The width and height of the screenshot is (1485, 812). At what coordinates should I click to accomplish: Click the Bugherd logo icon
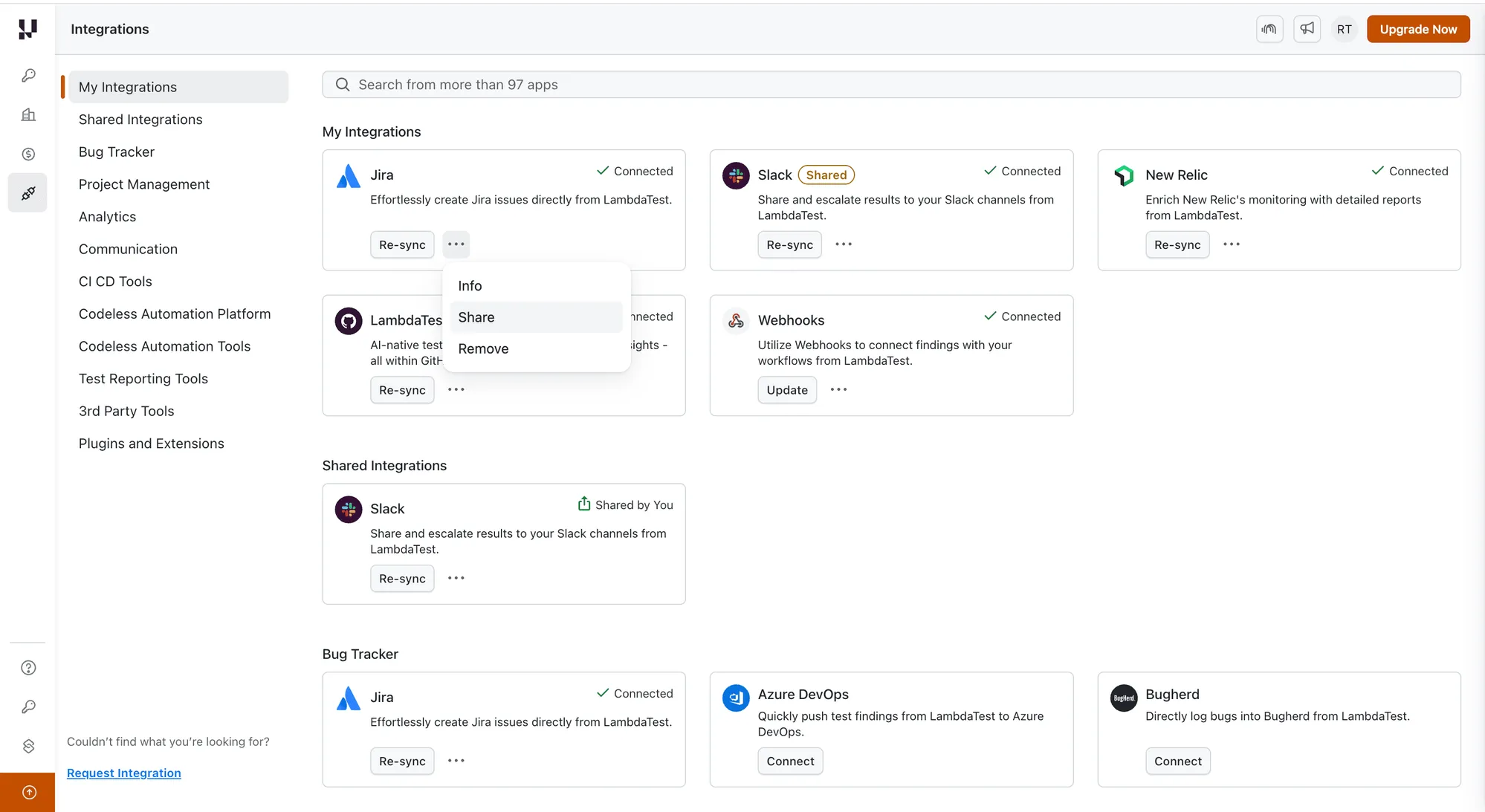(1124, 698)
